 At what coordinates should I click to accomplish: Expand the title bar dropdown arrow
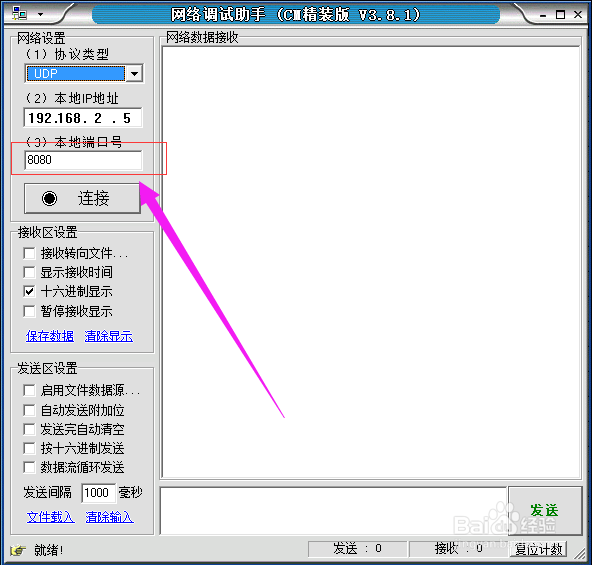pyautogui.click(x=40, y=15)
